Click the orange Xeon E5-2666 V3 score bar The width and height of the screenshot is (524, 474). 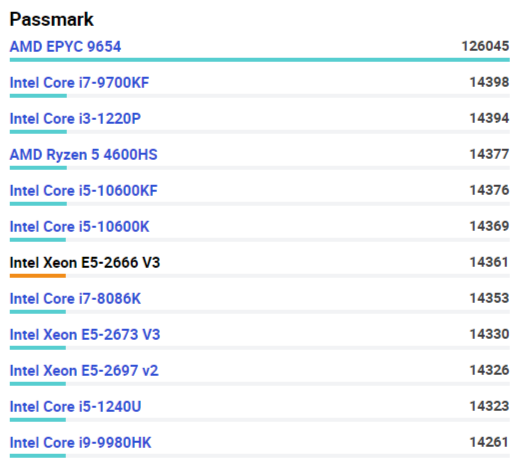coord(38,276)
